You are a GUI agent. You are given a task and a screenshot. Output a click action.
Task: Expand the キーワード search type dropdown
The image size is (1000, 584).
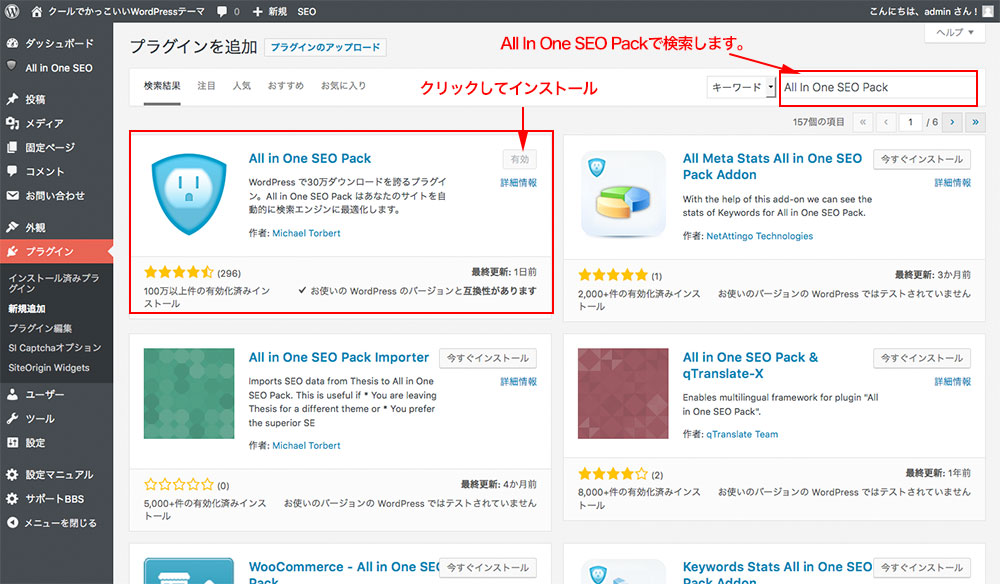(x=741, y=87)
